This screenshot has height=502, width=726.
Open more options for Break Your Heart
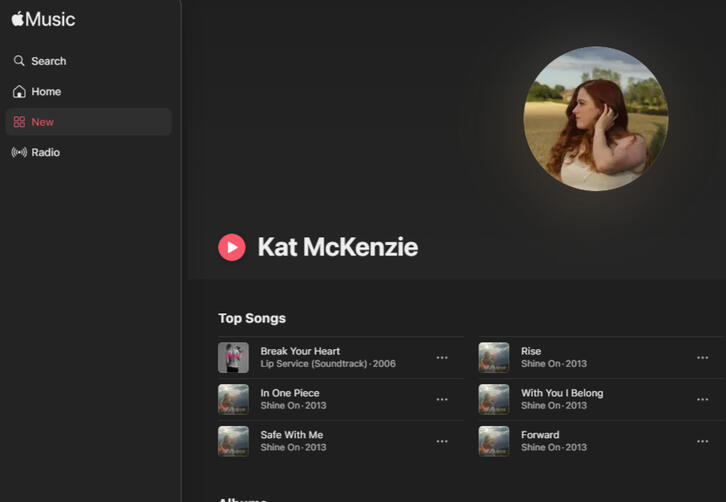442,358
